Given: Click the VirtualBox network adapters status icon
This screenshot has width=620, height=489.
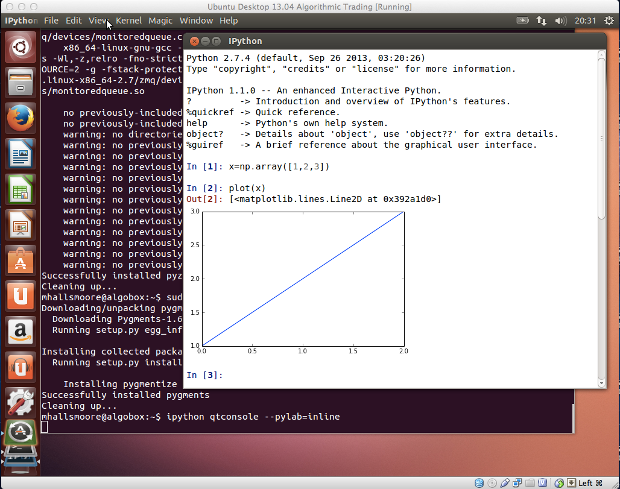Looking at the screenshot, I should click(517, 483).
